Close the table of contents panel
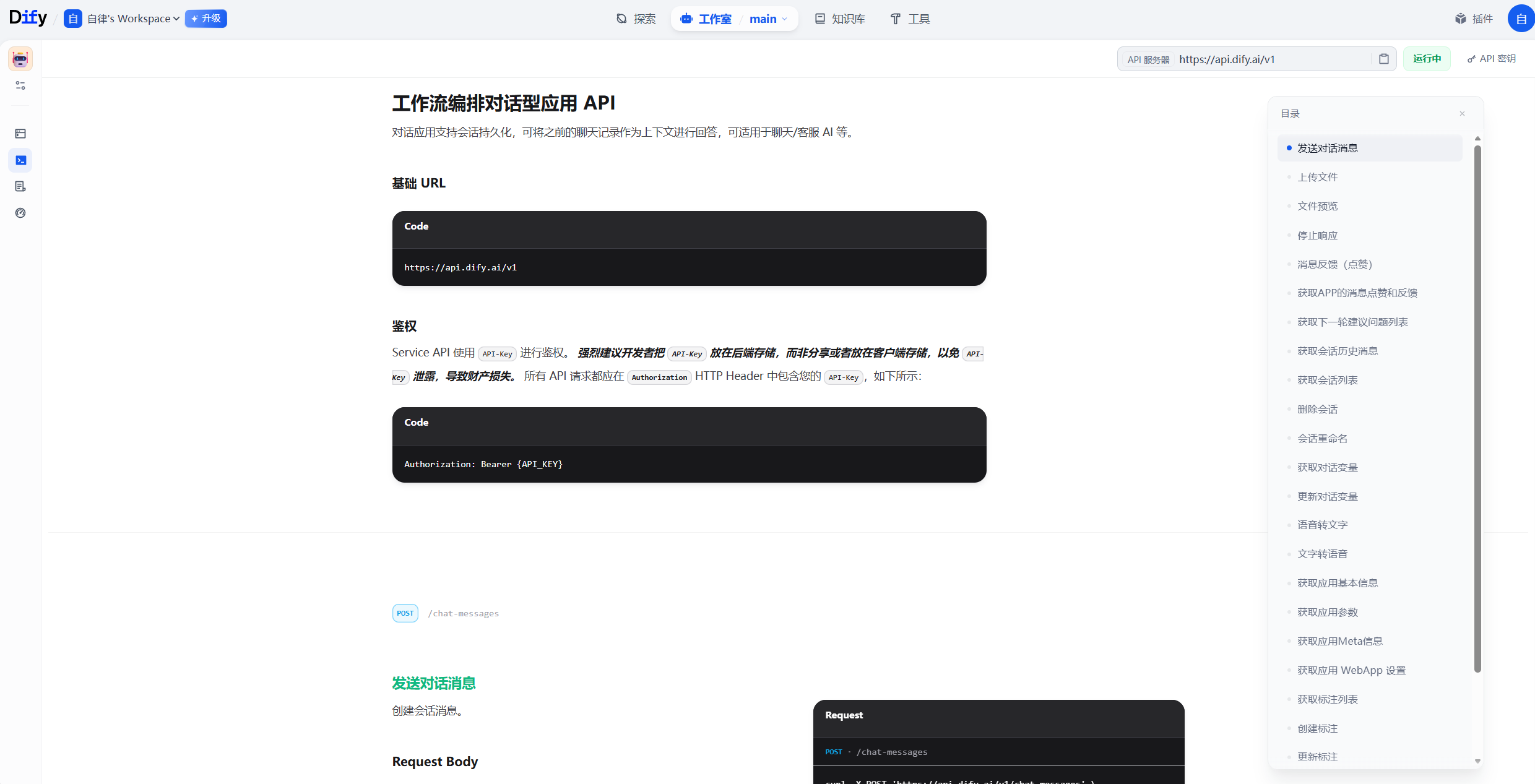 tap(1462, 113)
